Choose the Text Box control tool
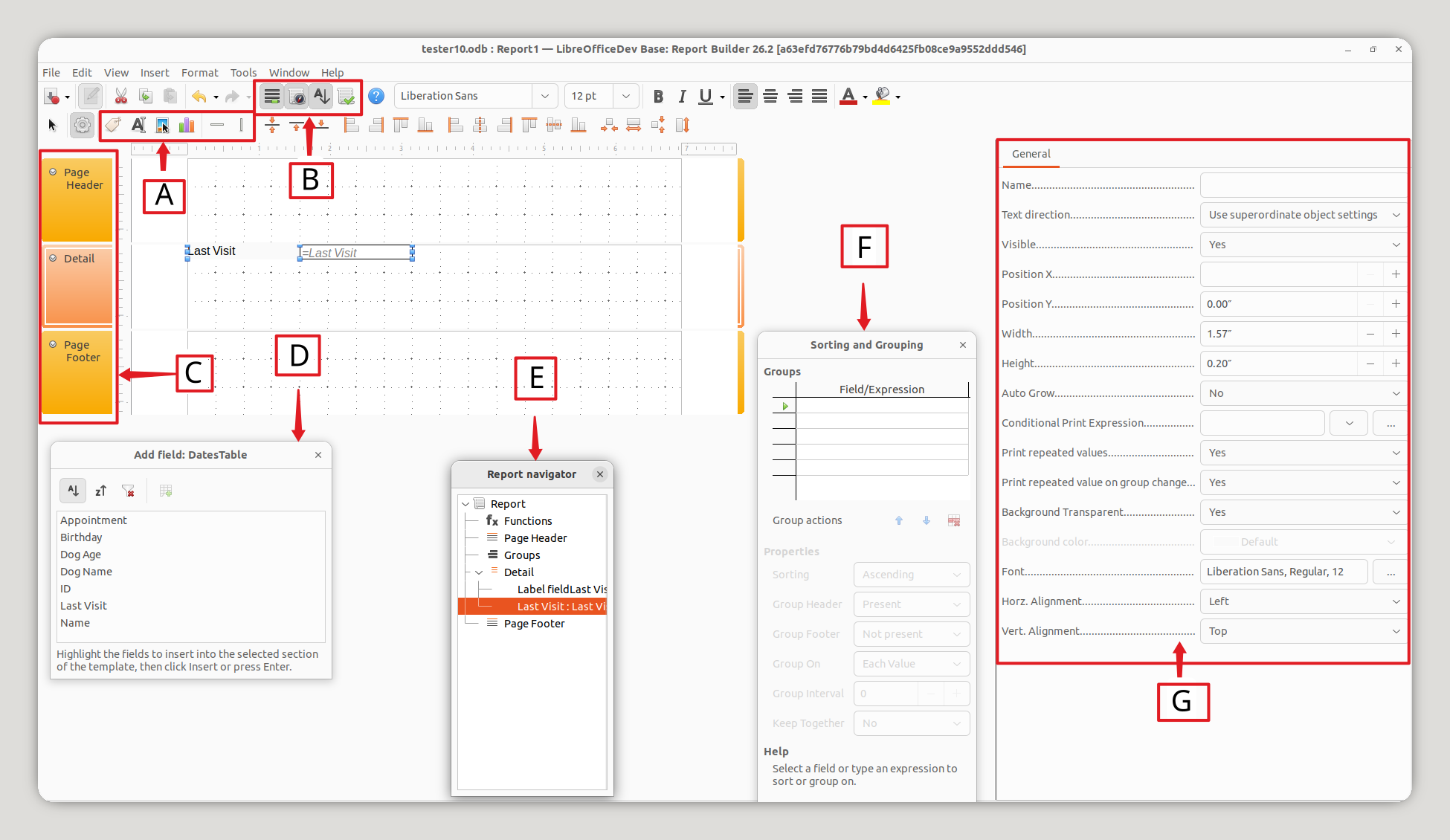This screenshot has width=1450, height=840. (138, 125)
